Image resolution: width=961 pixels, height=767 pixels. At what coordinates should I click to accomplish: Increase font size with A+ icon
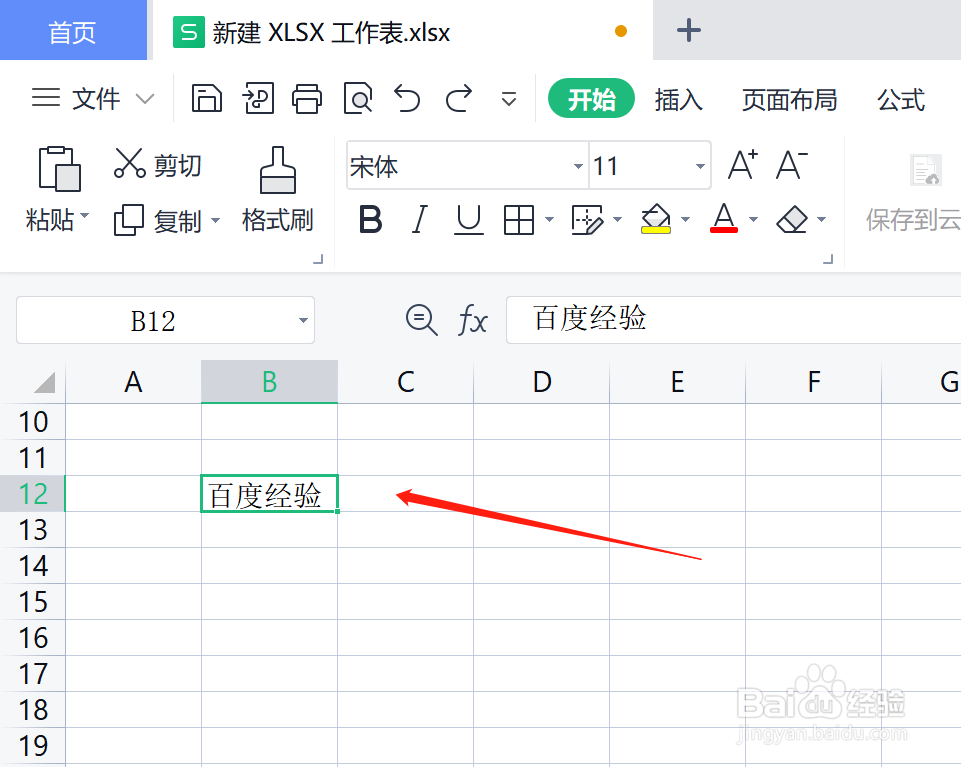(x=743, y=164)
